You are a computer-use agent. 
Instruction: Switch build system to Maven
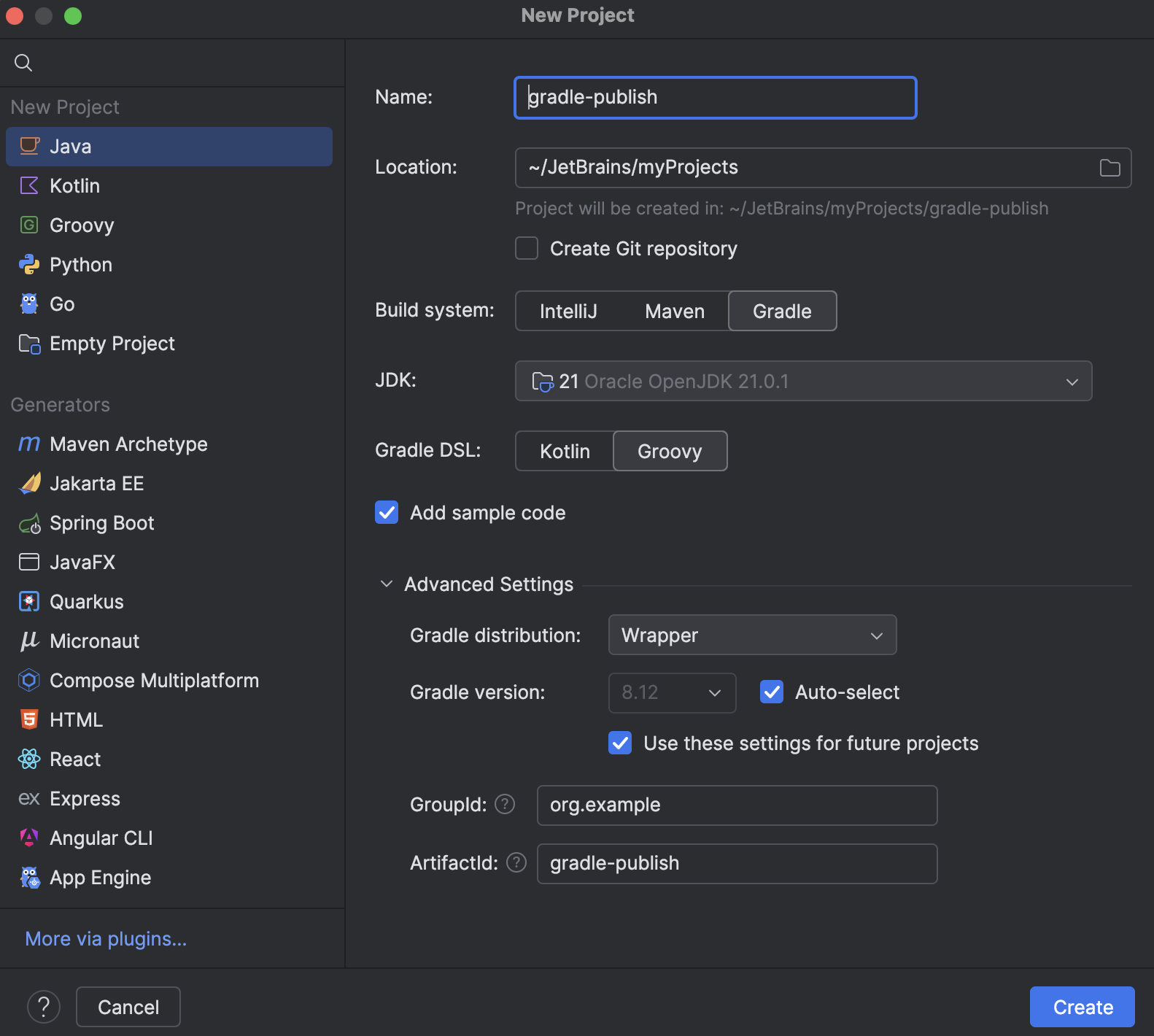point(675,312)
